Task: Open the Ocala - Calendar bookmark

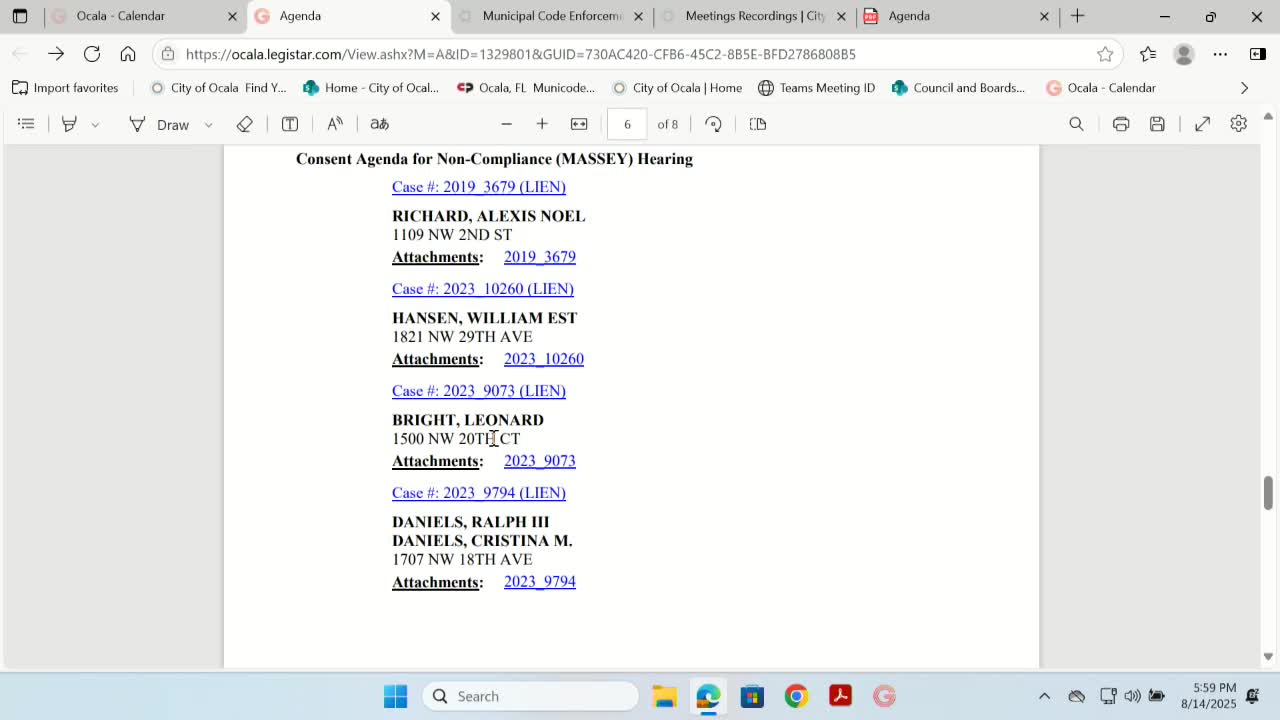Action: pyautogui.click(x=1101, y=88)
